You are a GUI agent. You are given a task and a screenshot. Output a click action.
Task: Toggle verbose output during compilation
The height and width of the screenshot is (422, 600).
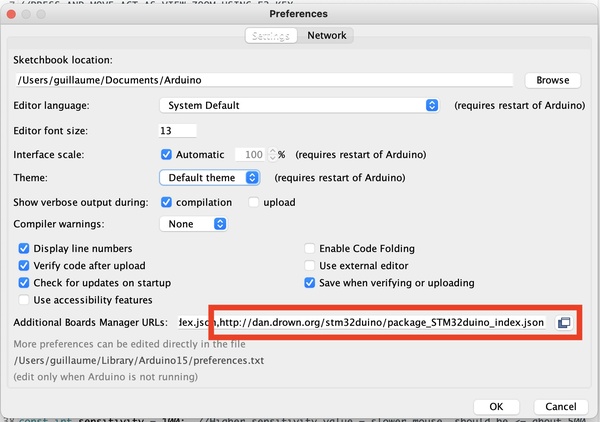[167, 202]
